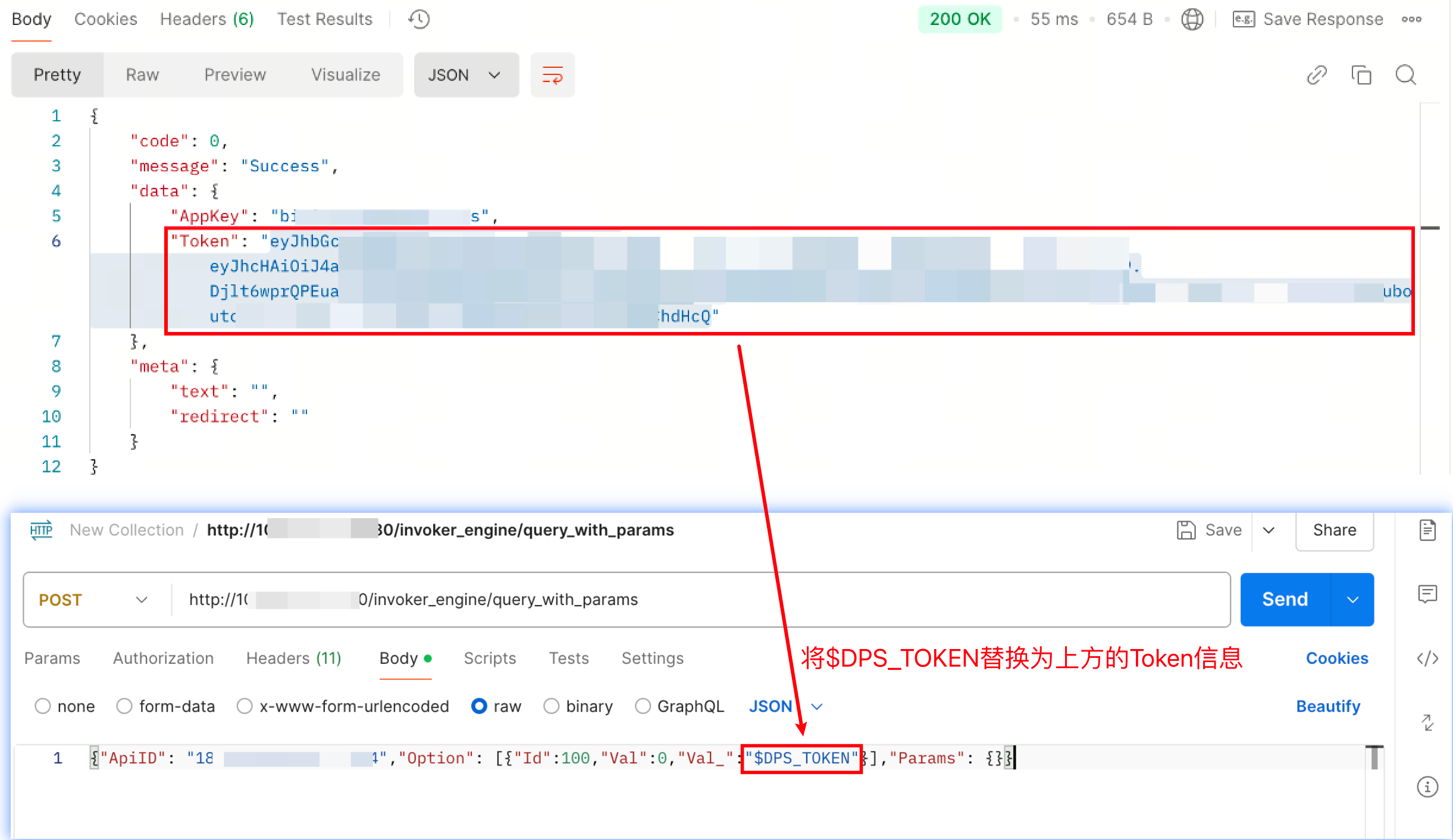Switch to Raw view
Viewport: 1453px width, 840px height.
(x=142, y=75)
